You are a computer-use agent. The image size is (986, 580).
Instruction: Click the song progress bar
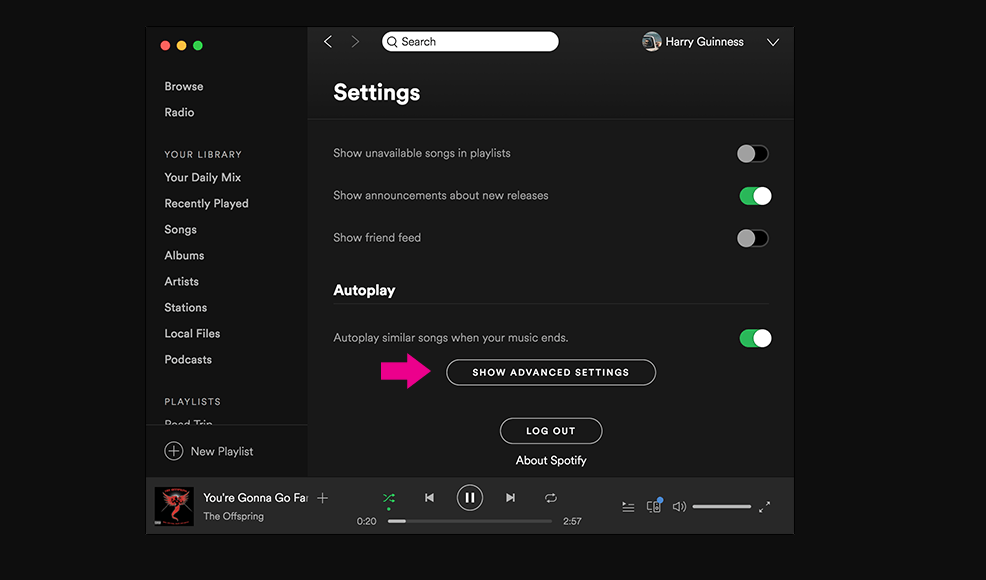[x=470, y=521]
